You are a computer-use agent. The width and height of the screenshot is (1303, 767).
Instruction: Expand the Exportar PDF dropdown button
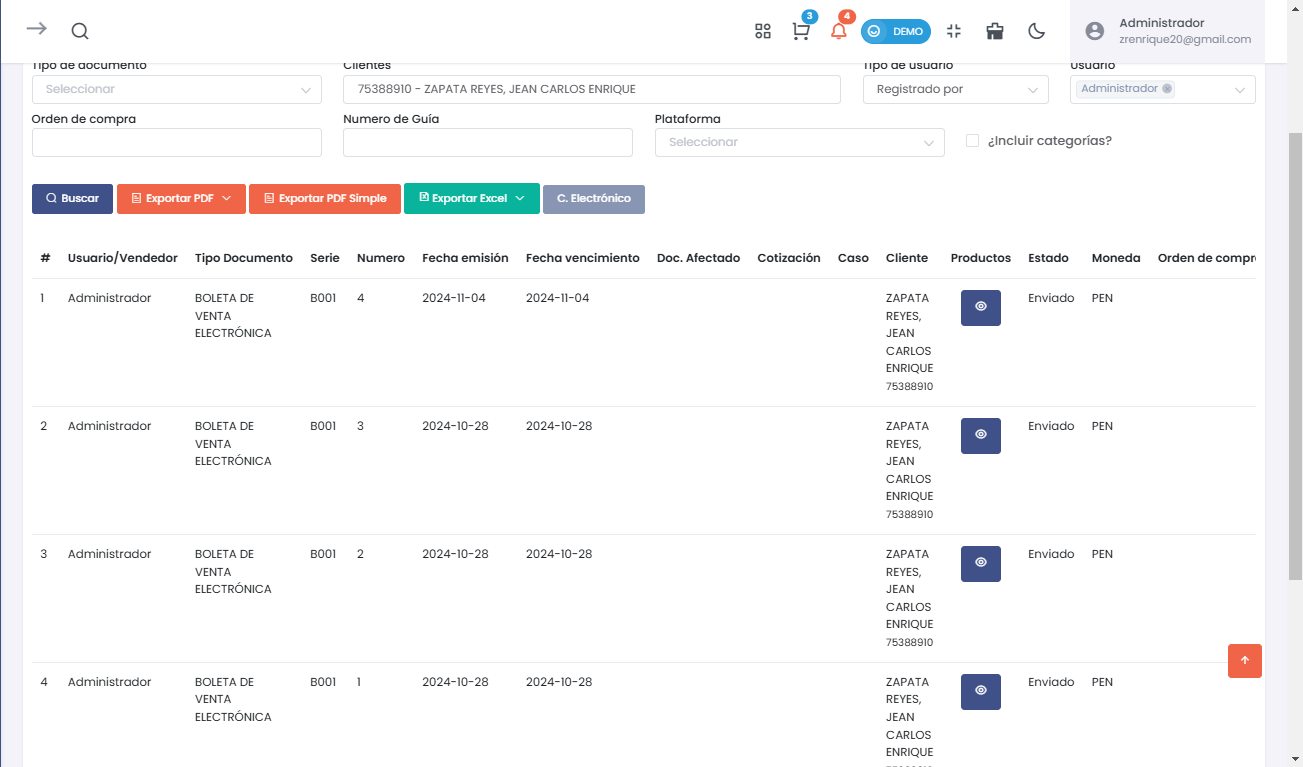pos(181,198)
